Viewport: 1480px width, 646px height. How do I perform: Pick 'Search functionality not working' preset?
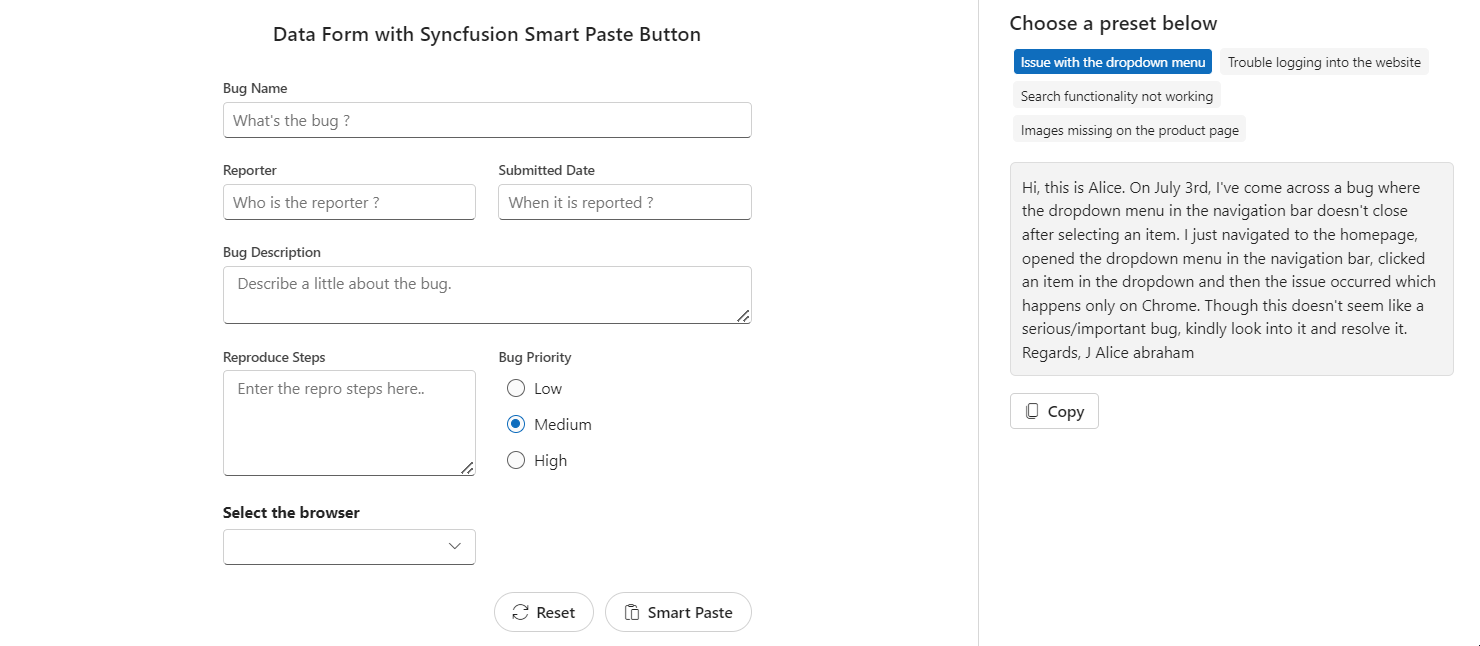tap(1116, 96)
